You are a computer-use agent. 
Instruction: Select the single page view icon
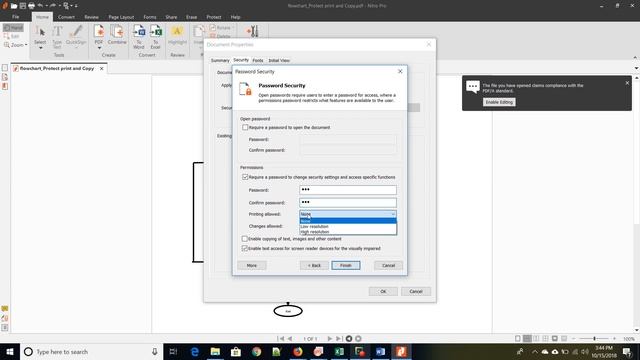coord(518,338)
